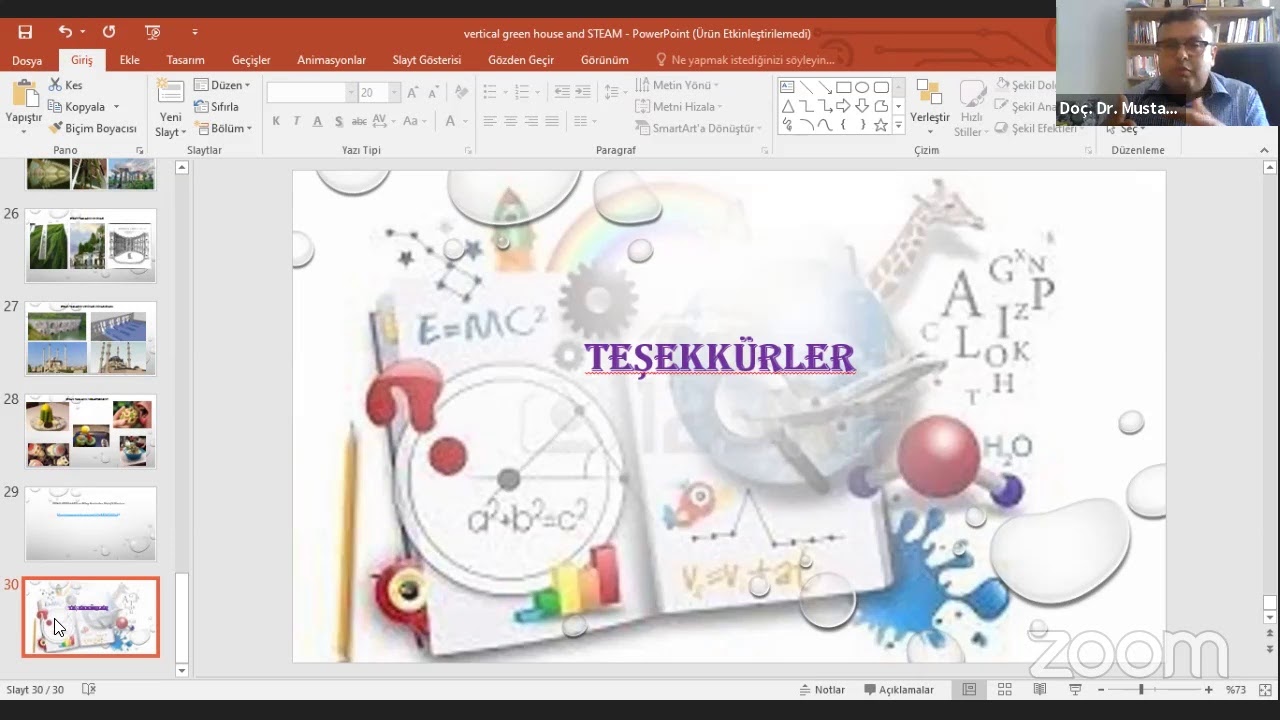Start slideshow from beginning via quick access icon

152,32
